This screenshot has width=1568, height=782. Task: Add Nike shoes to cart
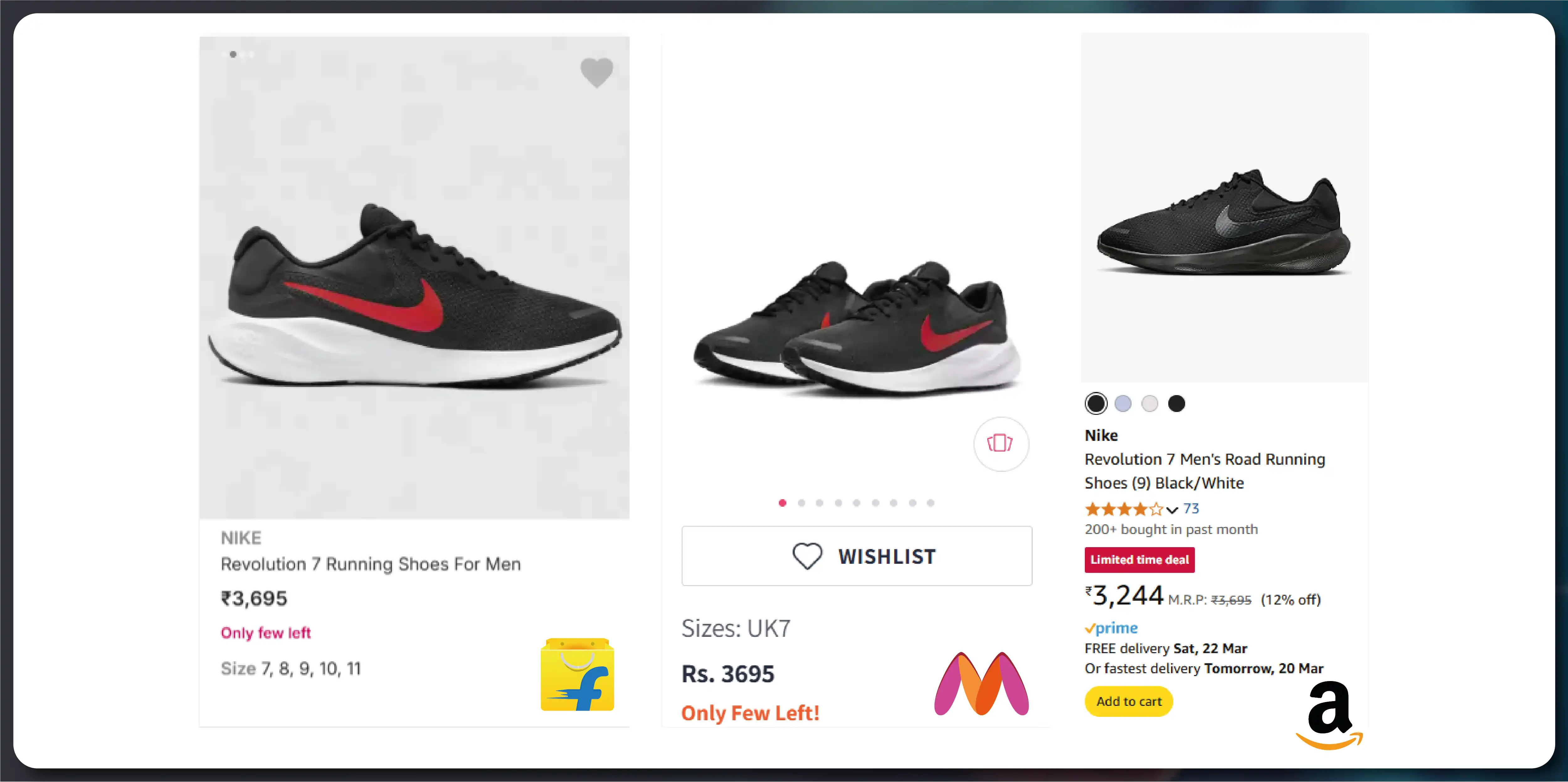coord(1128,701)
